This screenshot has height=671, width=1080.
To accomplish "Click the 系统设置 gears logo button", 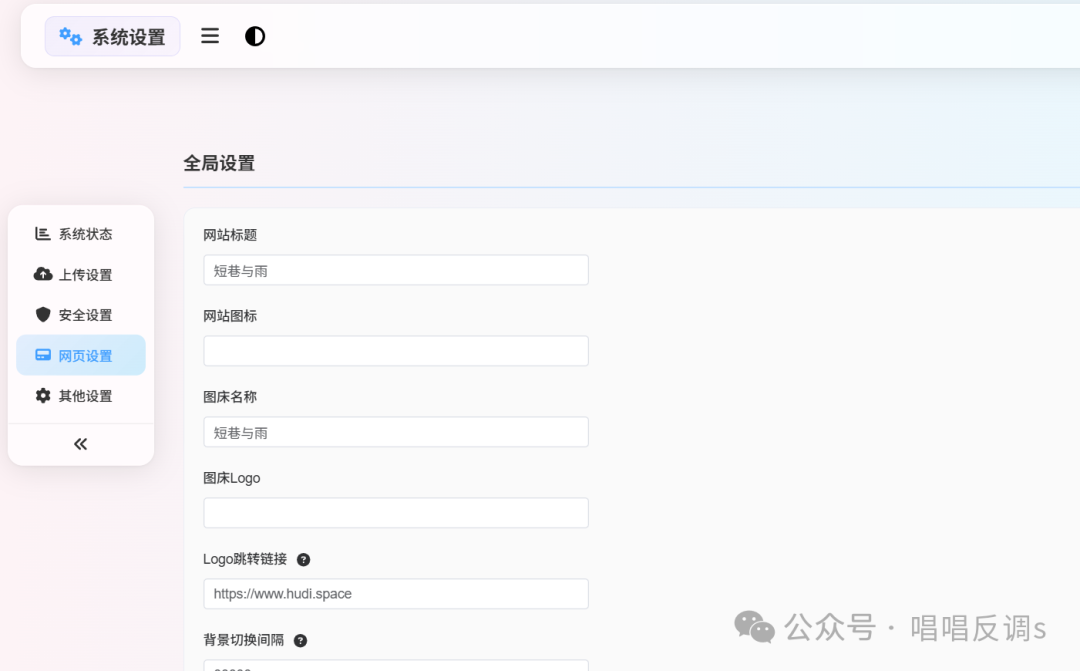I will (112, 37).
